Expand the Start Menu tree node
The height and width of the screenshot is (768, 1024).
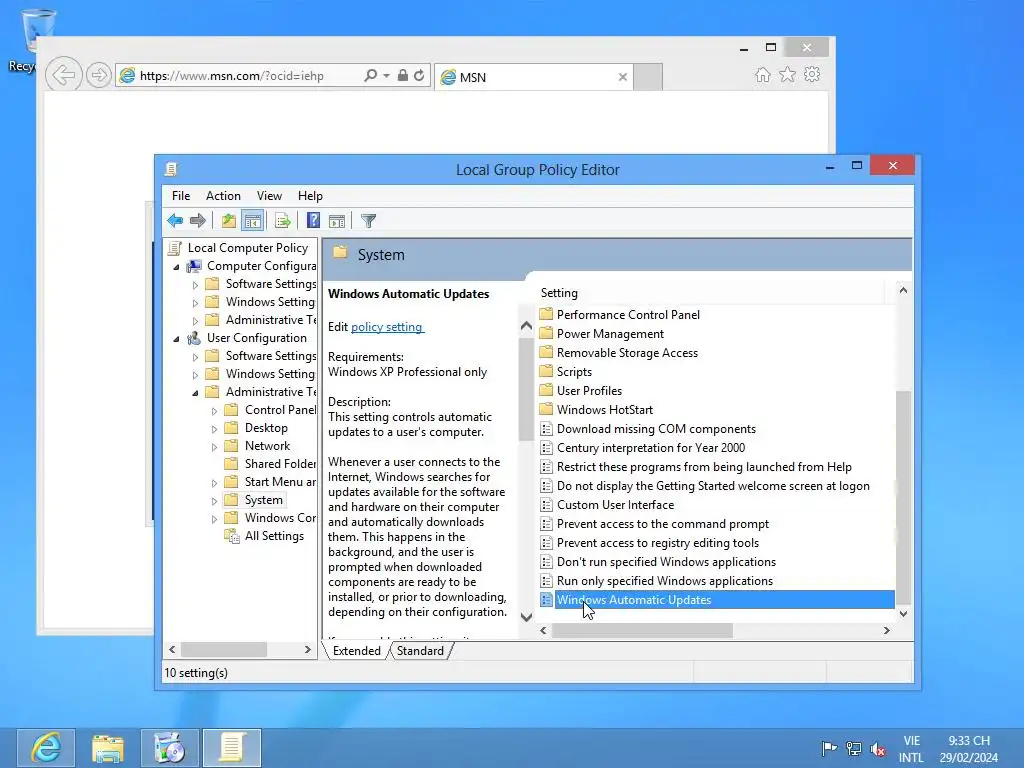[x=214, y=483]
